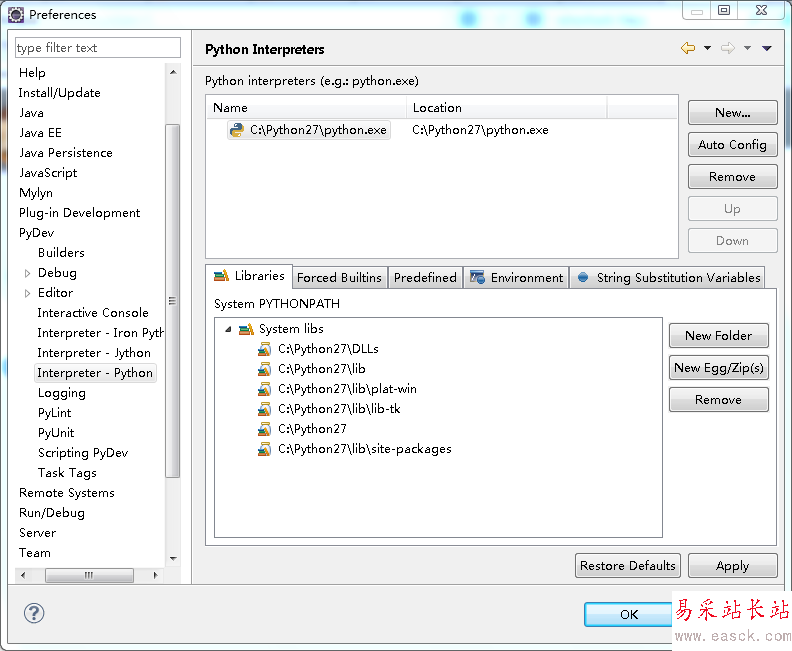Click the icon beside C:\Python27\lib
Image resolution: width=792 pixels, height=651 pixels.
tap(264, 369)
